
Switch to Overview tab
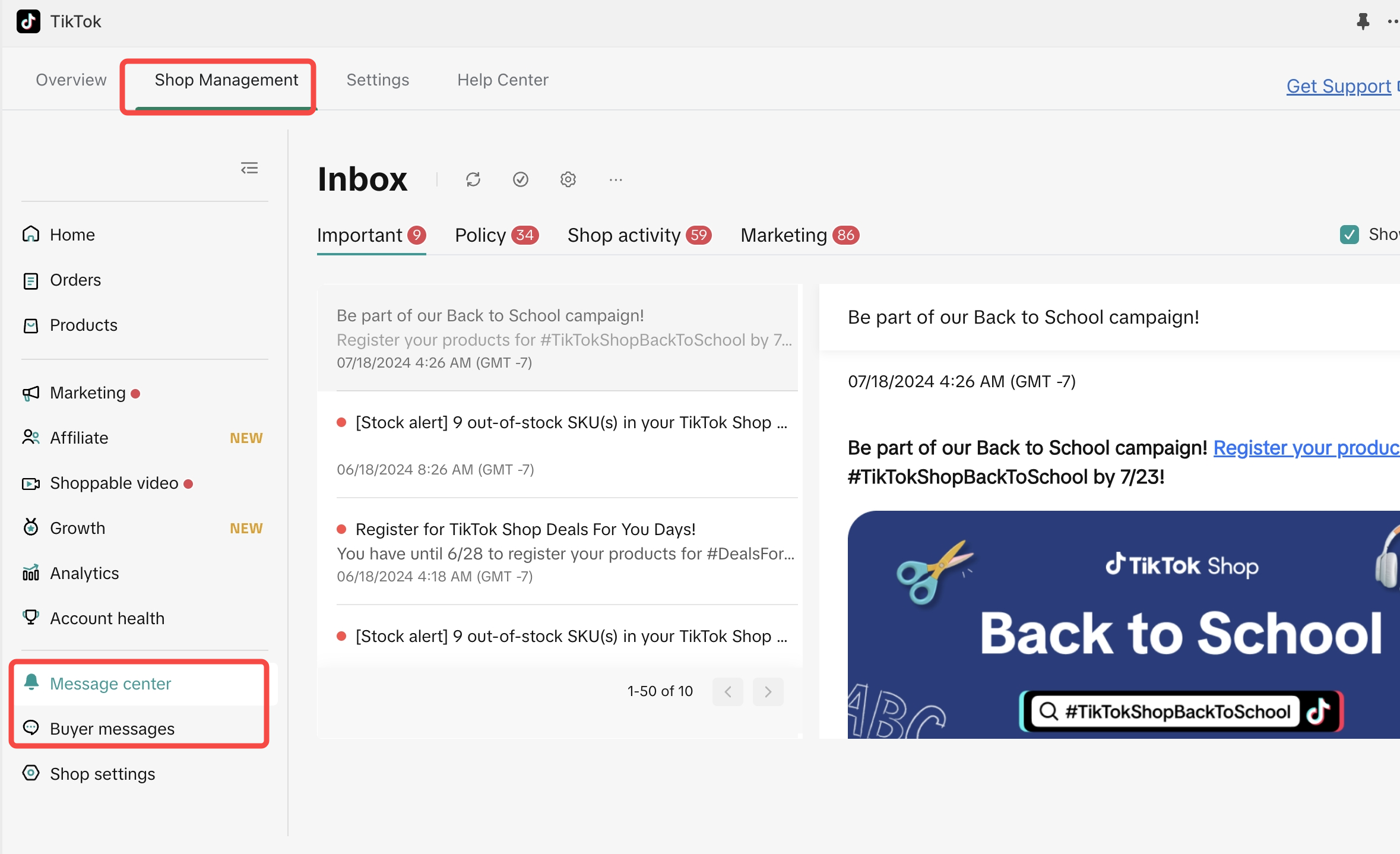tap(71, 80)
